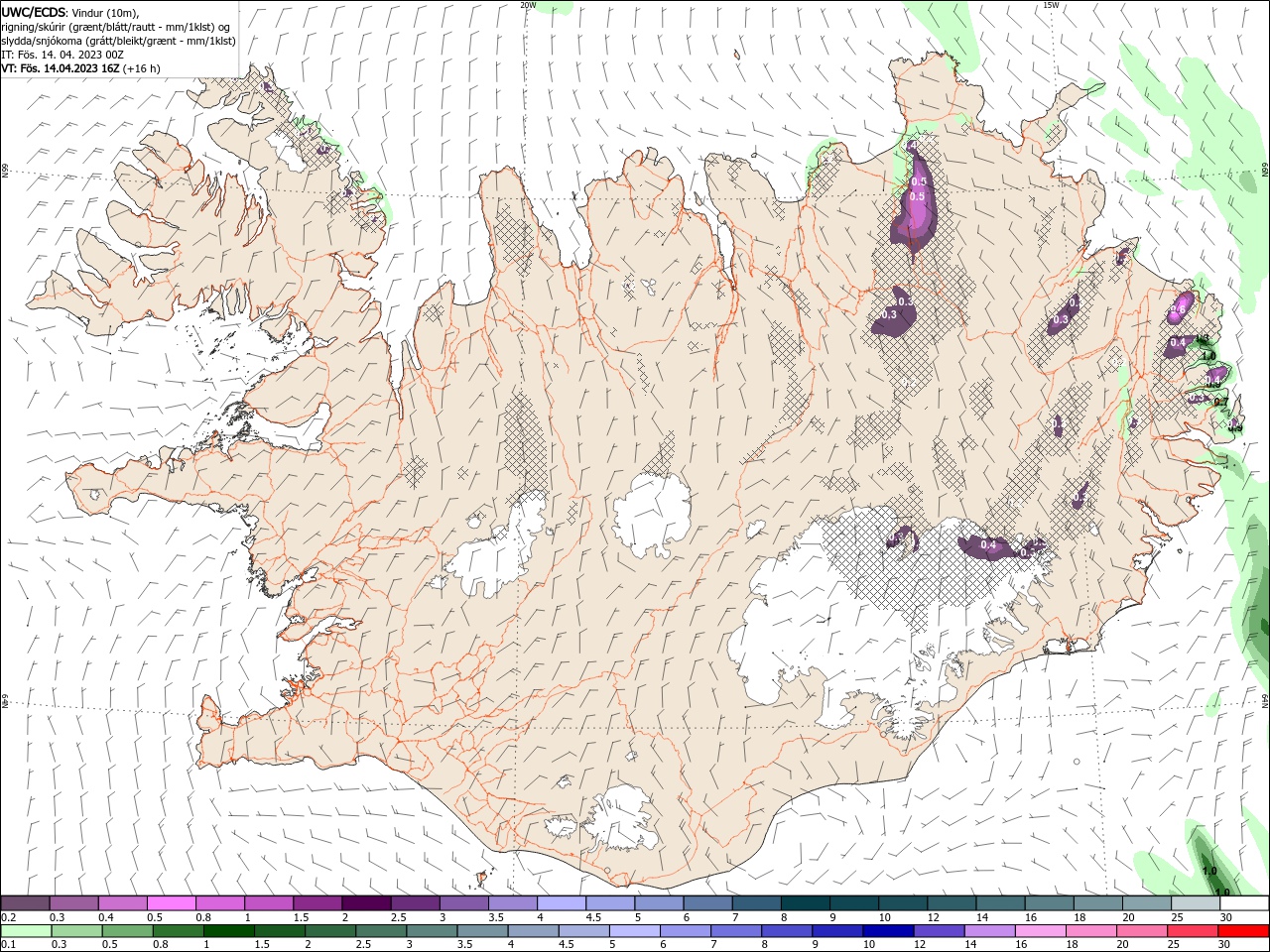The width and height of the screenshot is (1270, 952).
Task: Pick the light periwinkle 4 swatch in upper scale
Action: coord(561,903)
